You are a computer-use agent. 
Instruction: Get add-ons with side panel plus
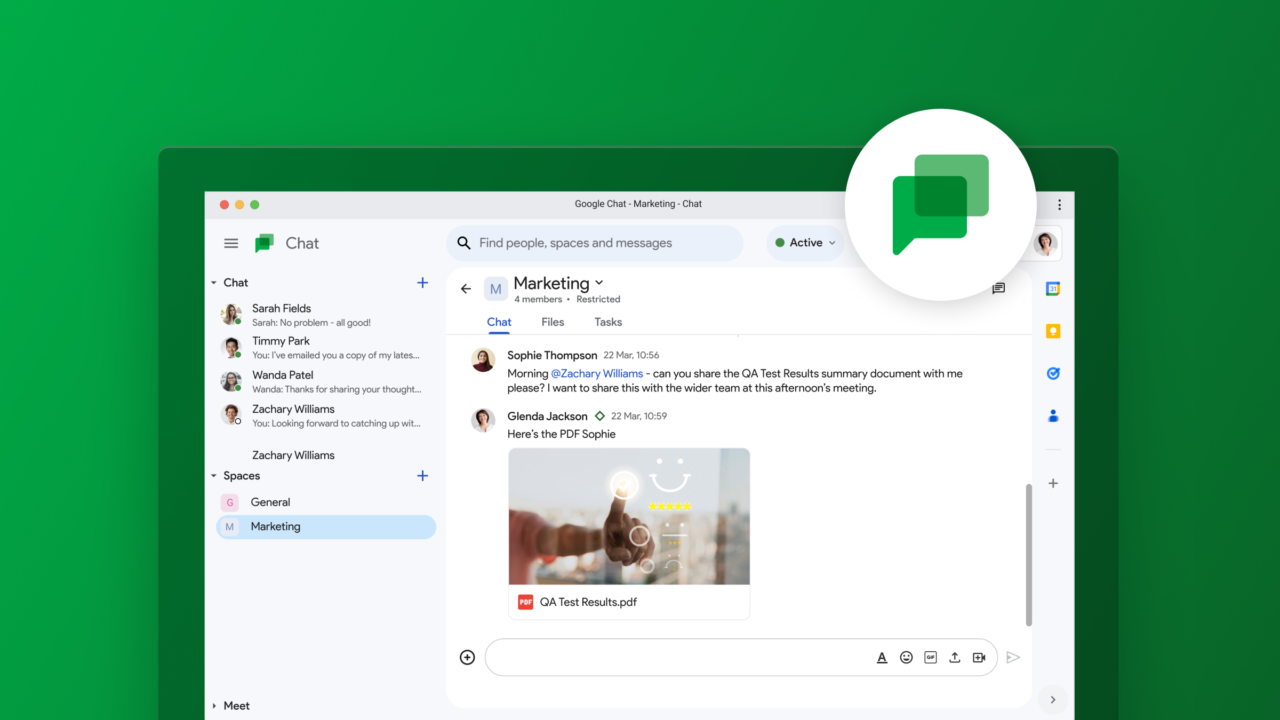coord(1053,483)
